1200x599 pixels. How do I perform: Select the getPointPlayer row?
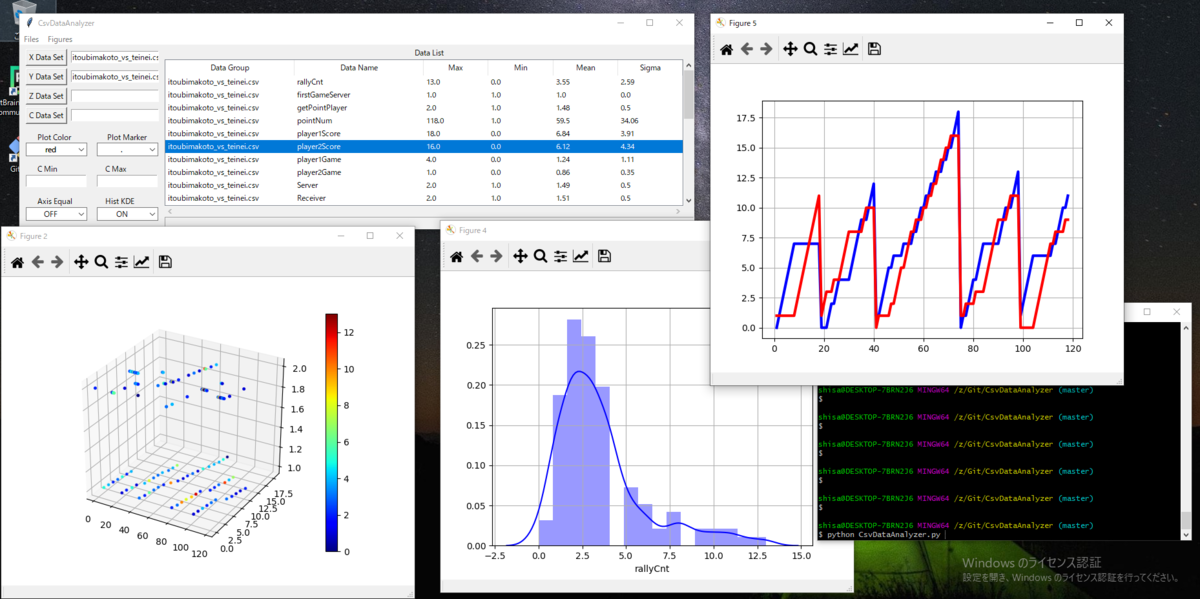coord(424,107)
